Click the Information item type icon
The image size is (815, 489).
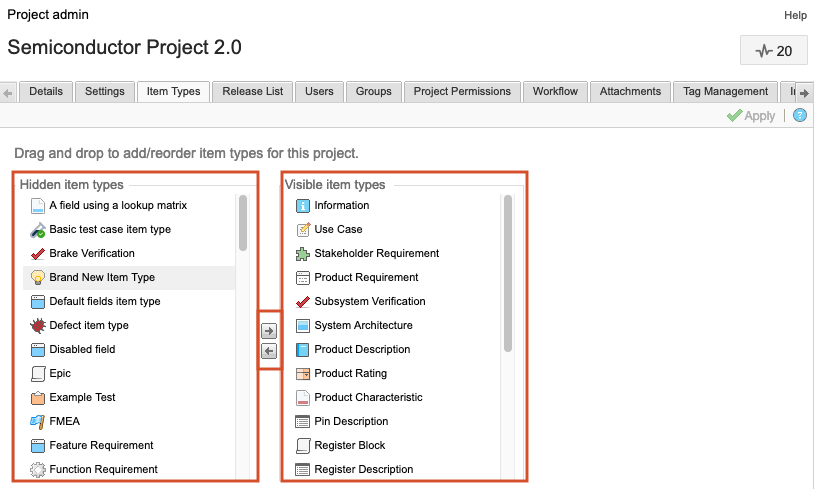[303, 205]
